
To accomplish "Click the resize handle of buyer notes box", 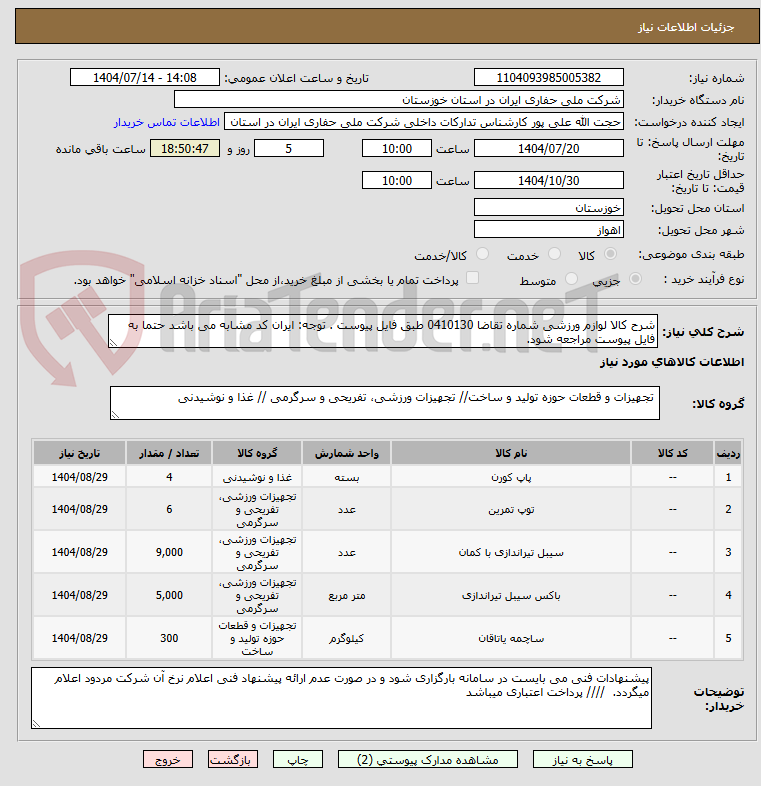I will click(36, 723).
